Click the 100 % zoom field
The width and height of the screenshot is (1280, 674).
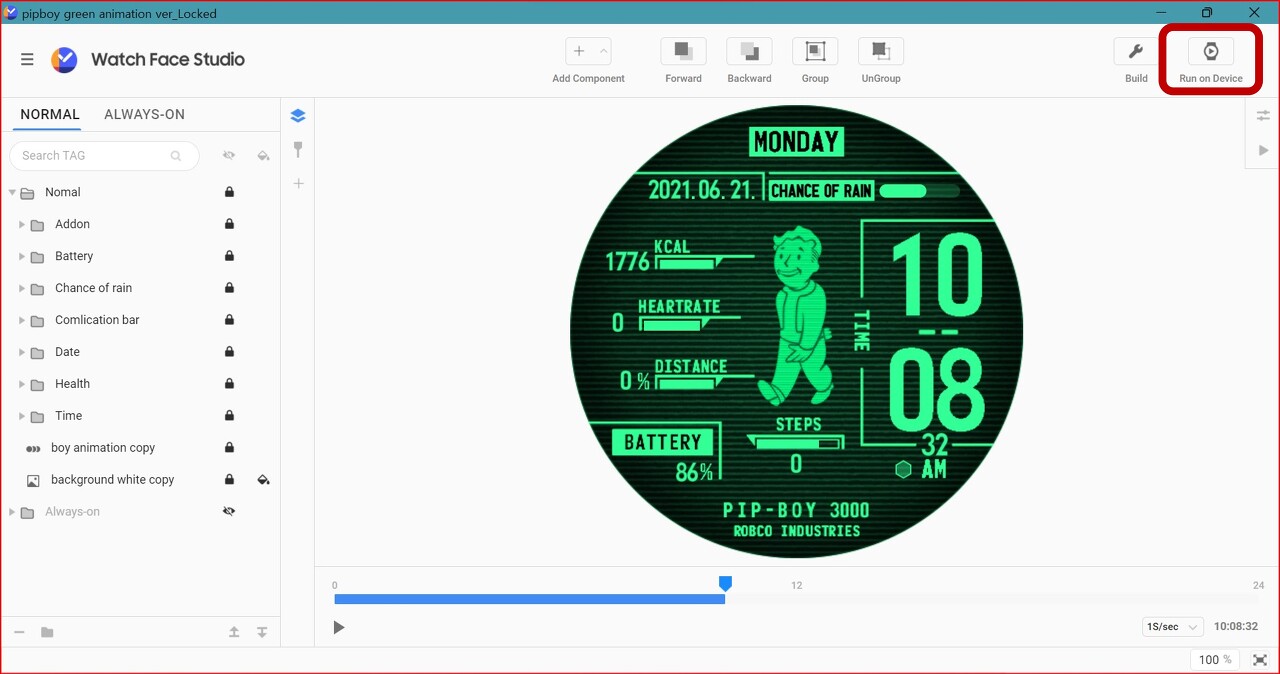point(1216,660)
